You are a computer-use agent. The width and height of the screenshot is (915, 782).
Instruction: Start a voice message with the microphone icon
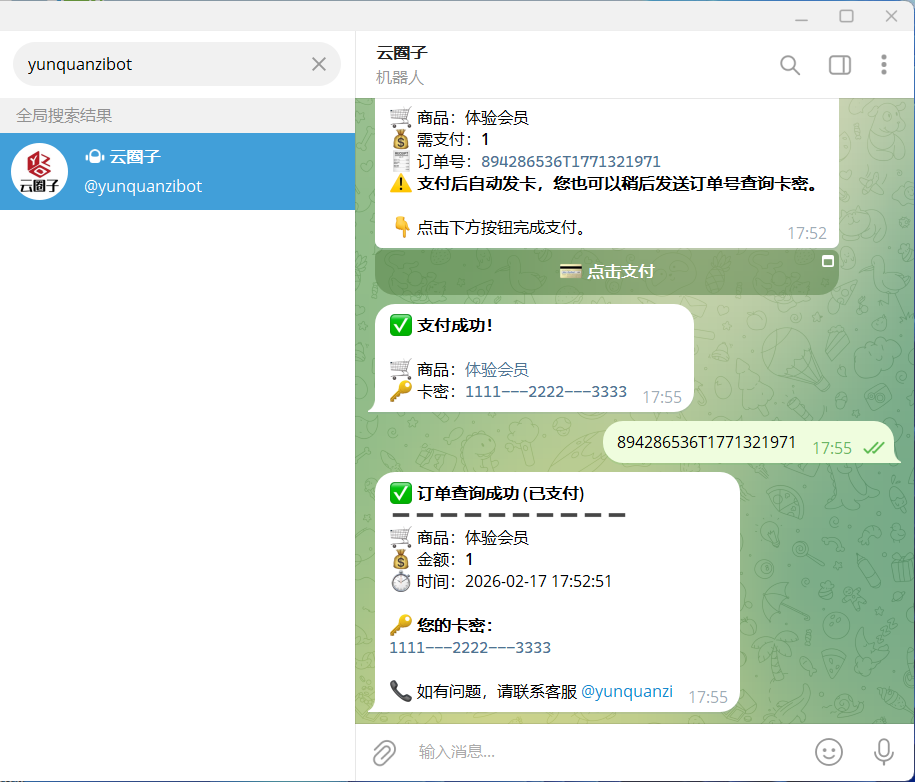pyautogui.click(x=882, y=752)
